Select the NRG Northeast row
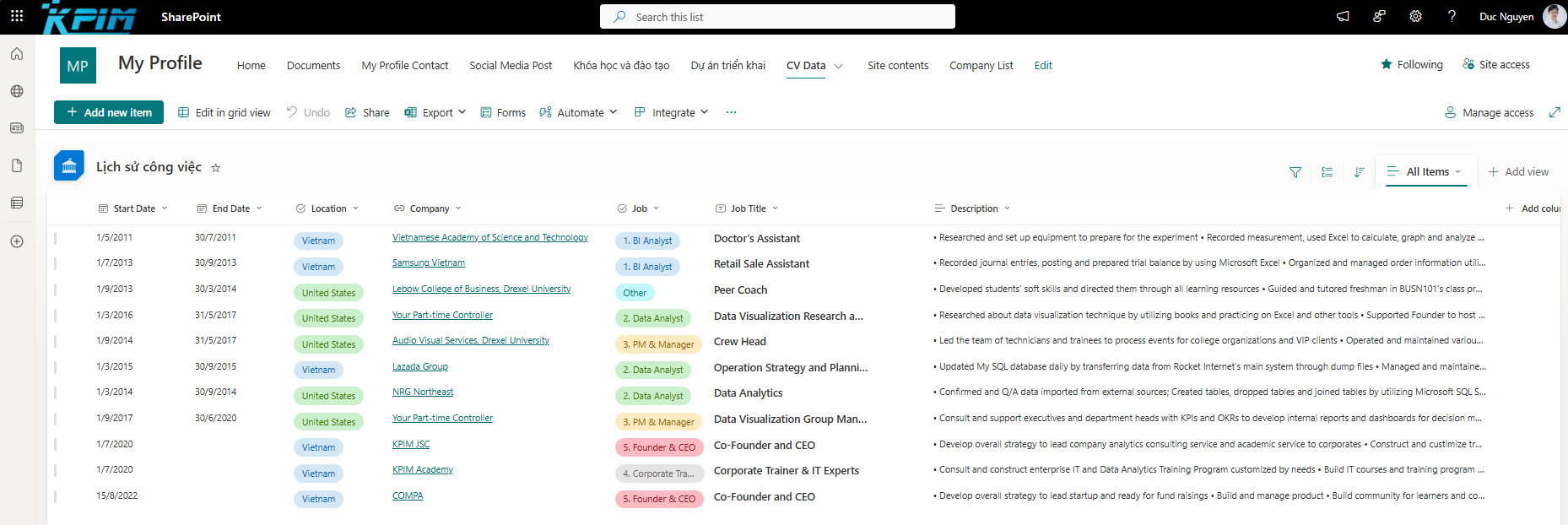This screenshot has width=1568, height=525. [x=56, y=392]
